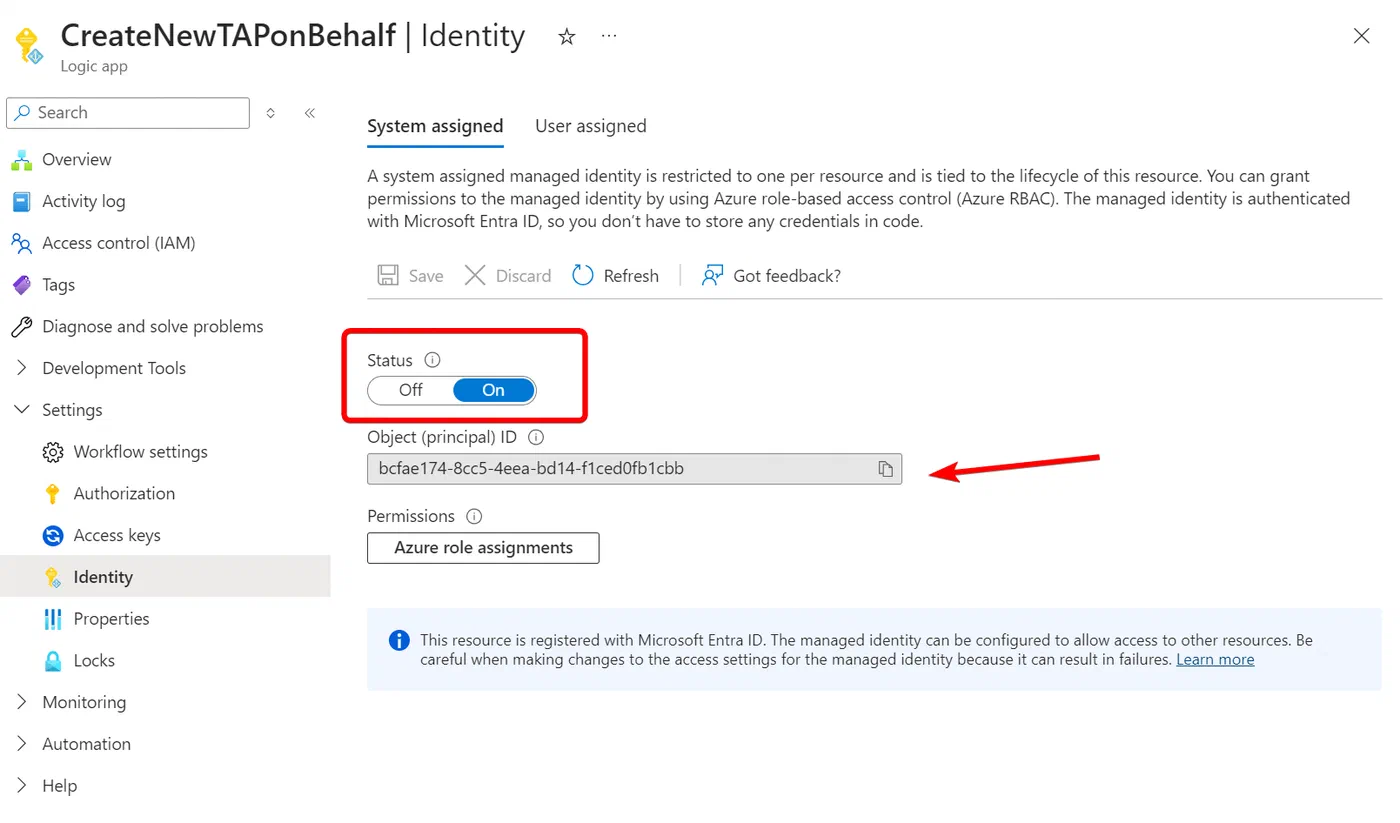Click the Logic app key icon in header

(x=27, y=46)
